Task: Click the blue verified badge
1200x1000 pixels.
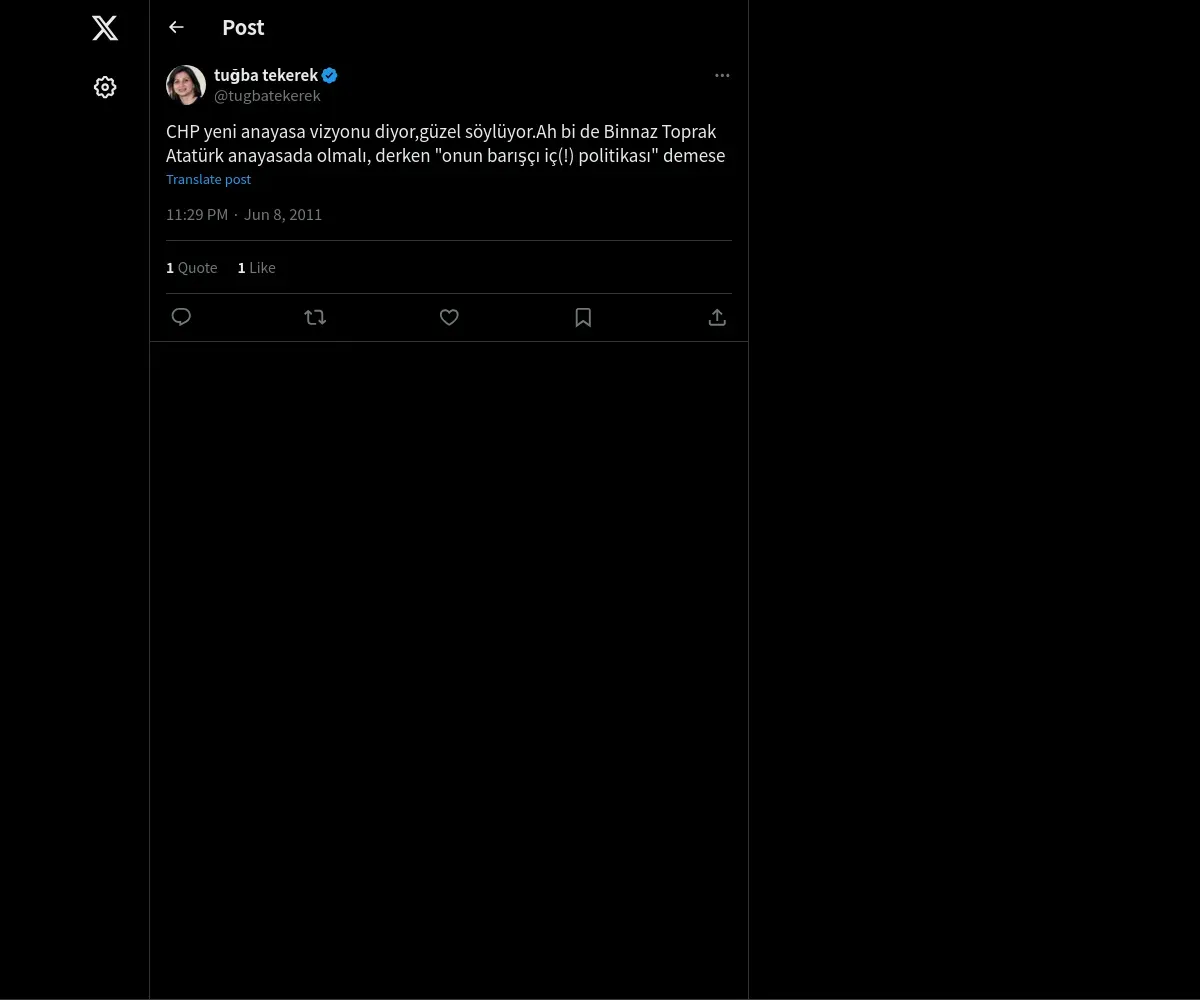Action: 330,75
